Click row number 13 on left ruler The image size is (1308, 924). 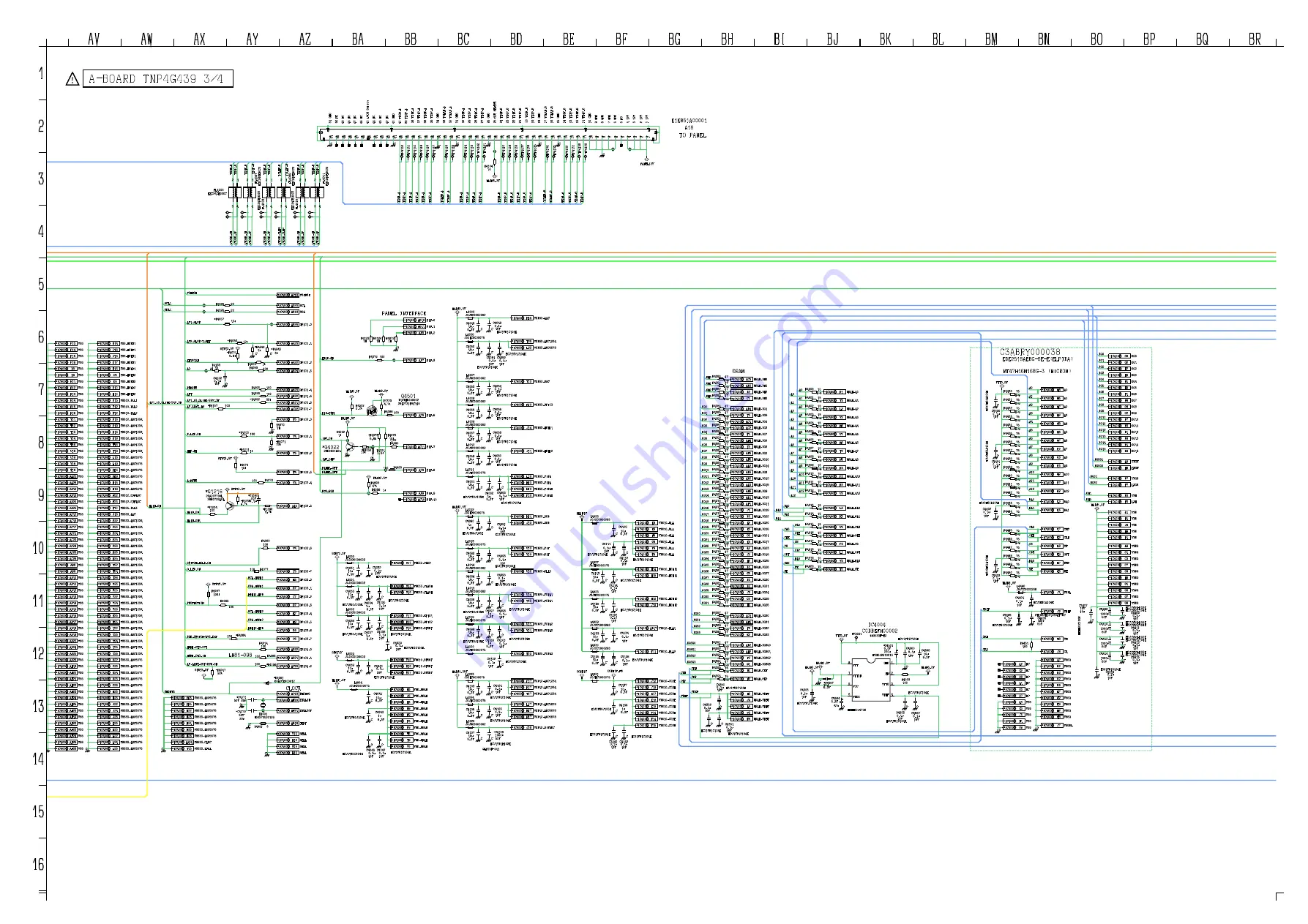click(x=38, y=706)
